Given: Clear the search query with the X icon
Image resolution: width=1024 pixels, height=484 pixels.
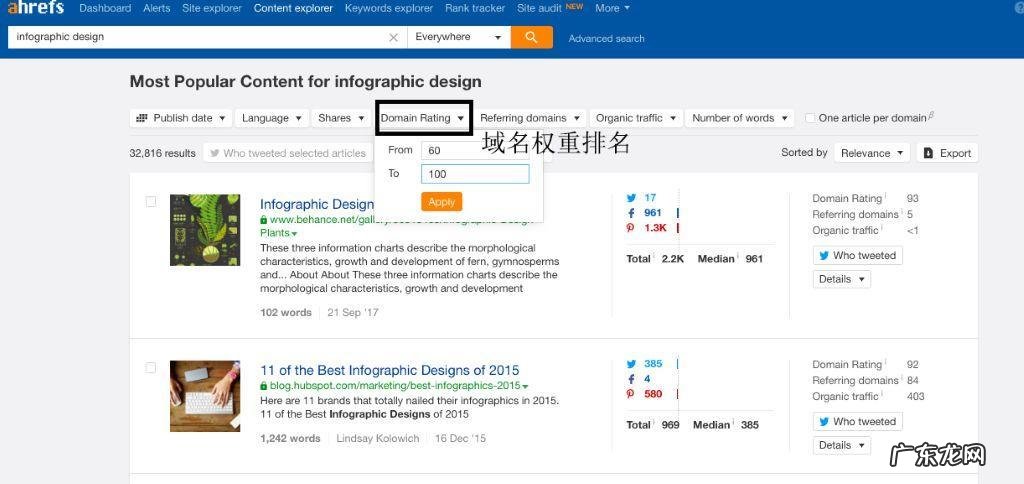Looking at the screenshot, I should pyautogui.click(x=393, y=37).
